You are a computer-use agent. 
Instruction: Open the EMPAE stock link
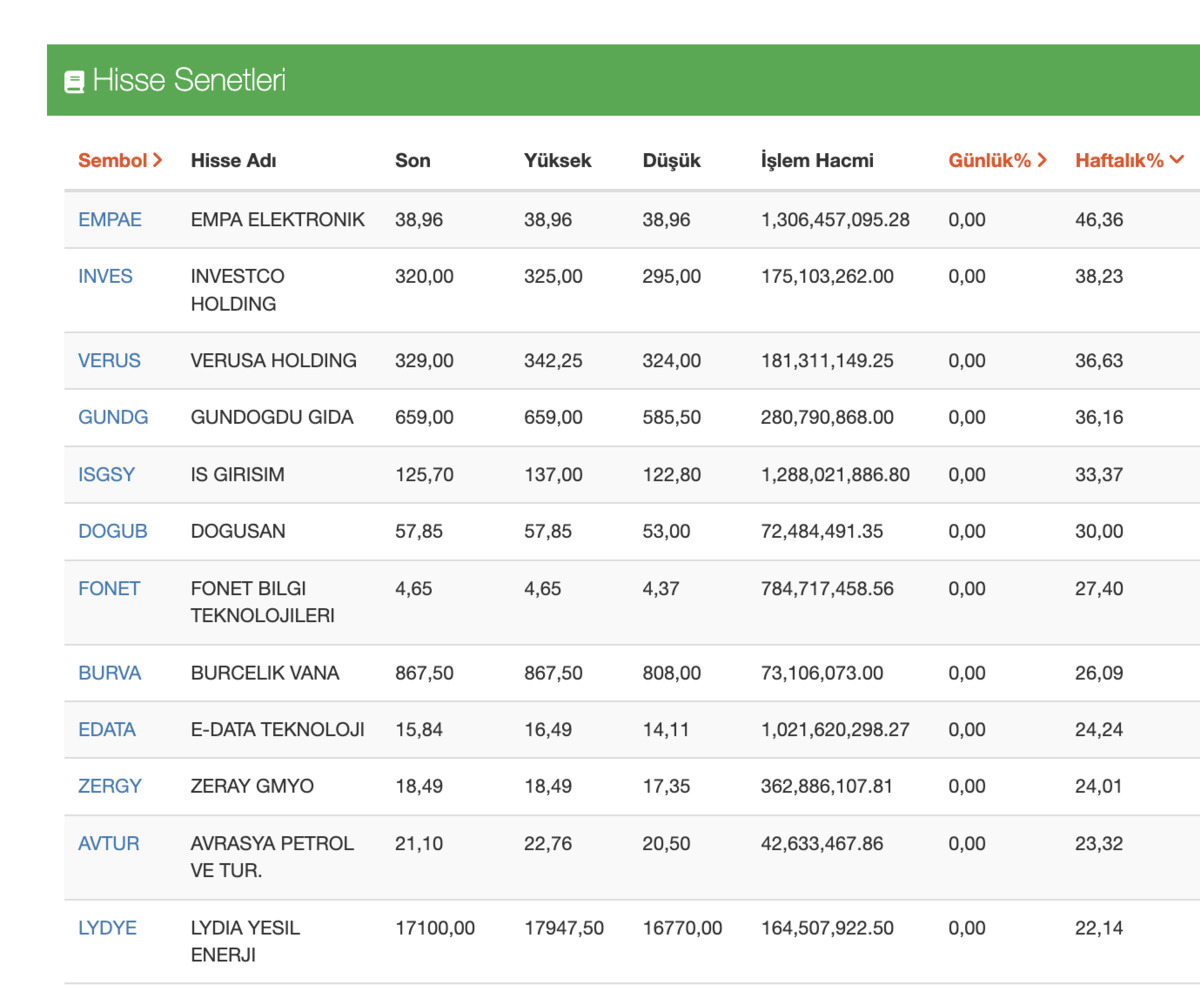(x=110, y=219)
